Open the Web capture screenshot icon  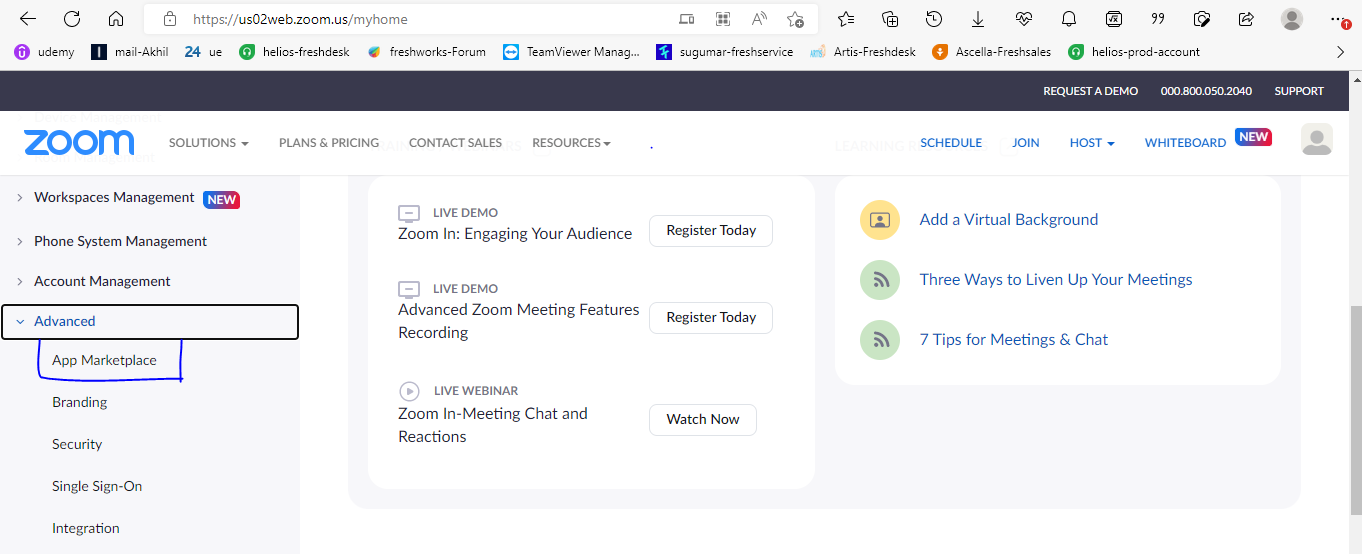pyautogui.click(x=1203, y=19)
